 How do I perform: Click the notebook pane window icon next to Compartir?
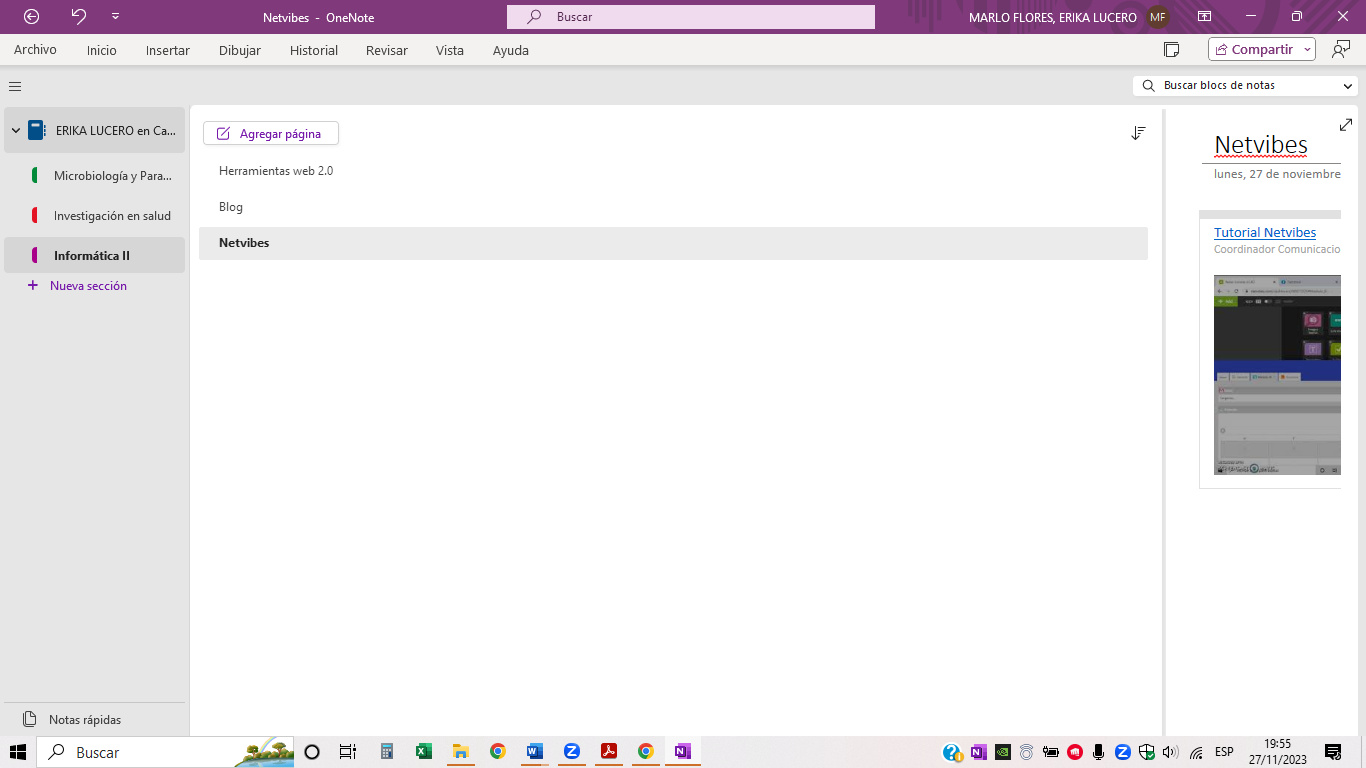pyautogui.click(x=1172, y=50)
